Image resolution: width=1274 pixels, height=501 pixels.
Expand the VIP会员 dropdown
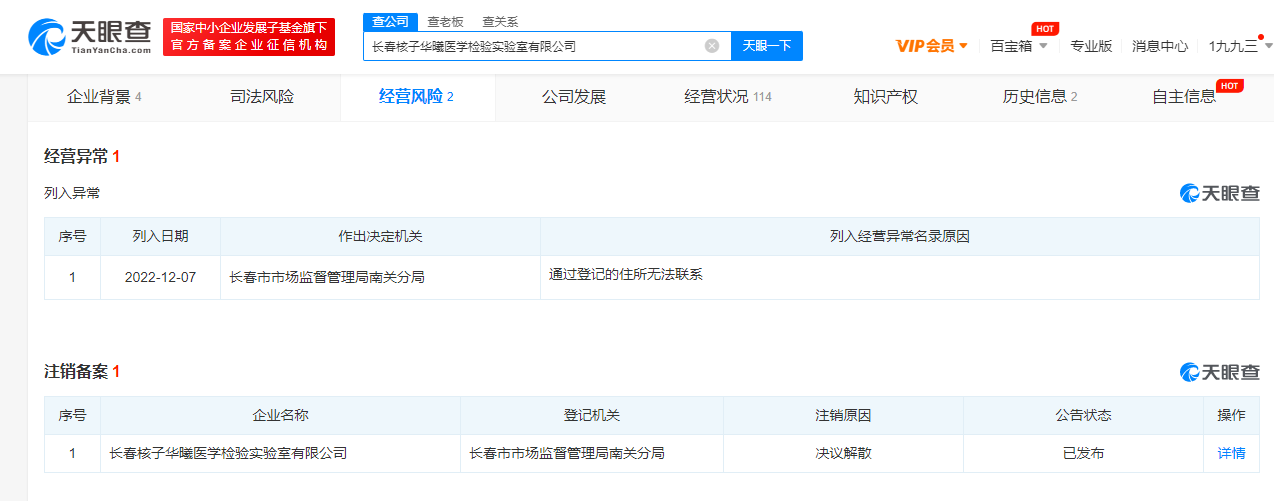coord(932,46)
